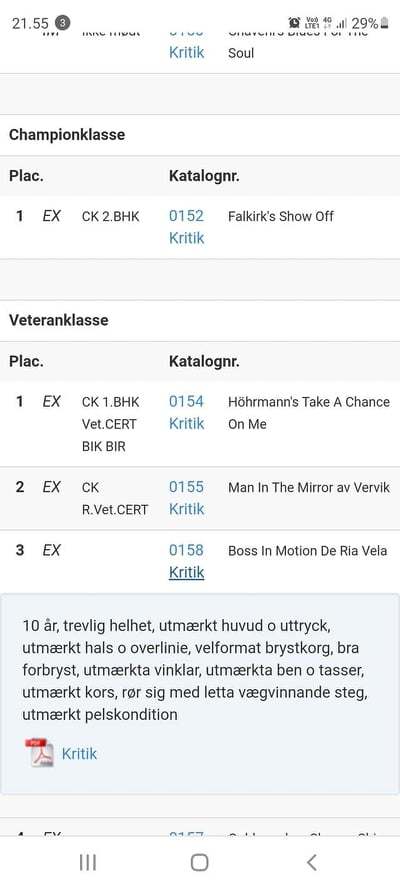This screenshot has height=889, width=400.
Task: Tap the alarm icon in status bar
Action: coord(294,23)
